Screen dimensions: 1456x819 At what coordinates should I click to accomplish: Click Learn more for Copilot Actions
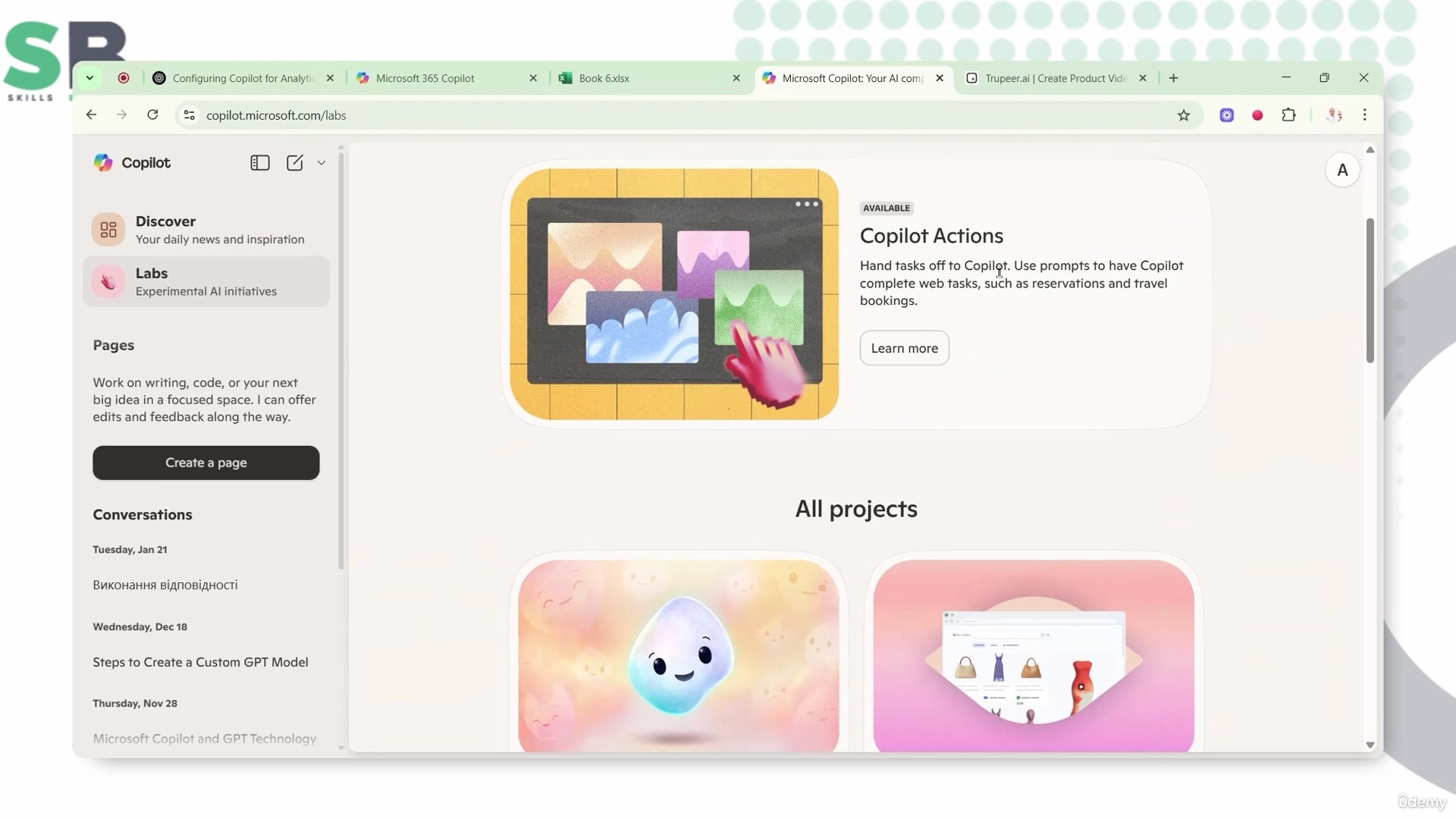pos(904,348)
